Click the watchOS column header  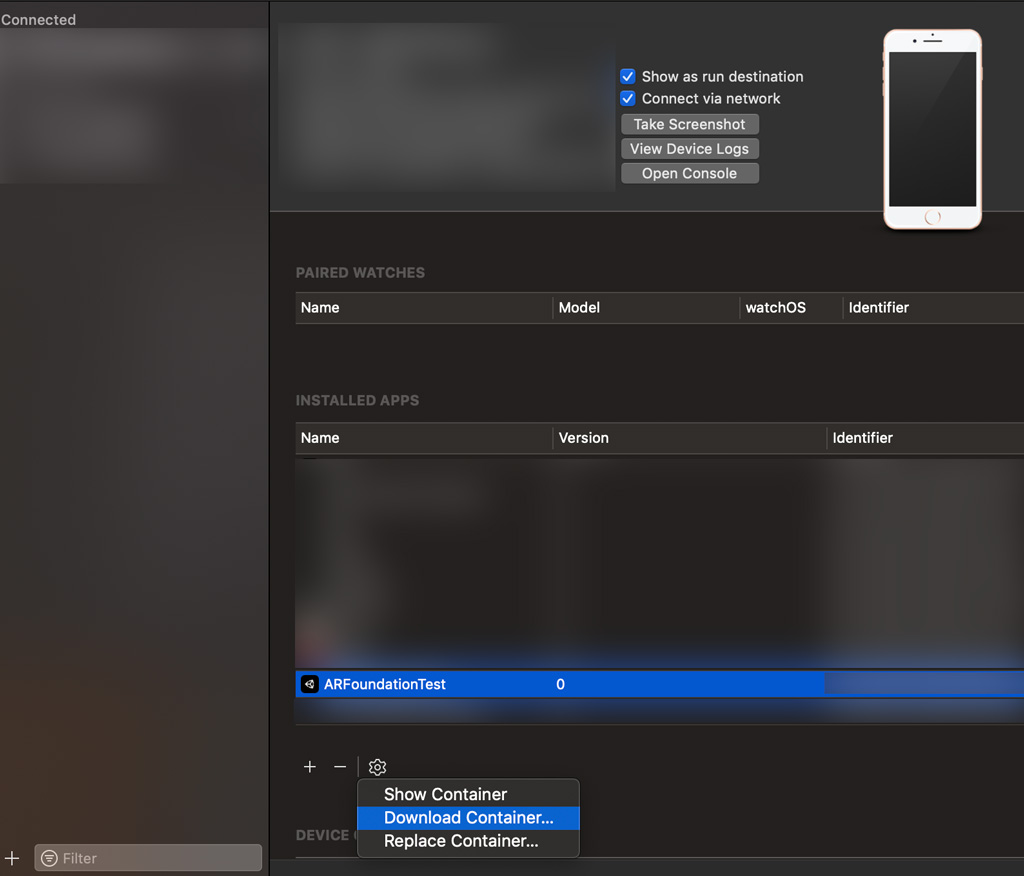tap(791, 308)
